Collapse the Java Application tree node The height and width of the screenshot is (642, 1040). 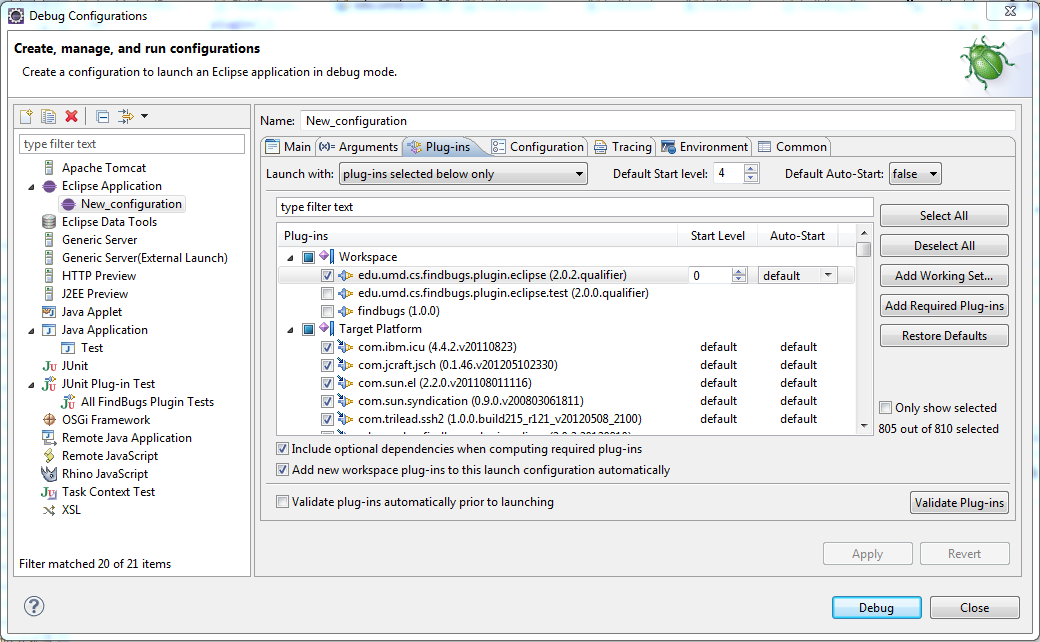coord(31,331)
